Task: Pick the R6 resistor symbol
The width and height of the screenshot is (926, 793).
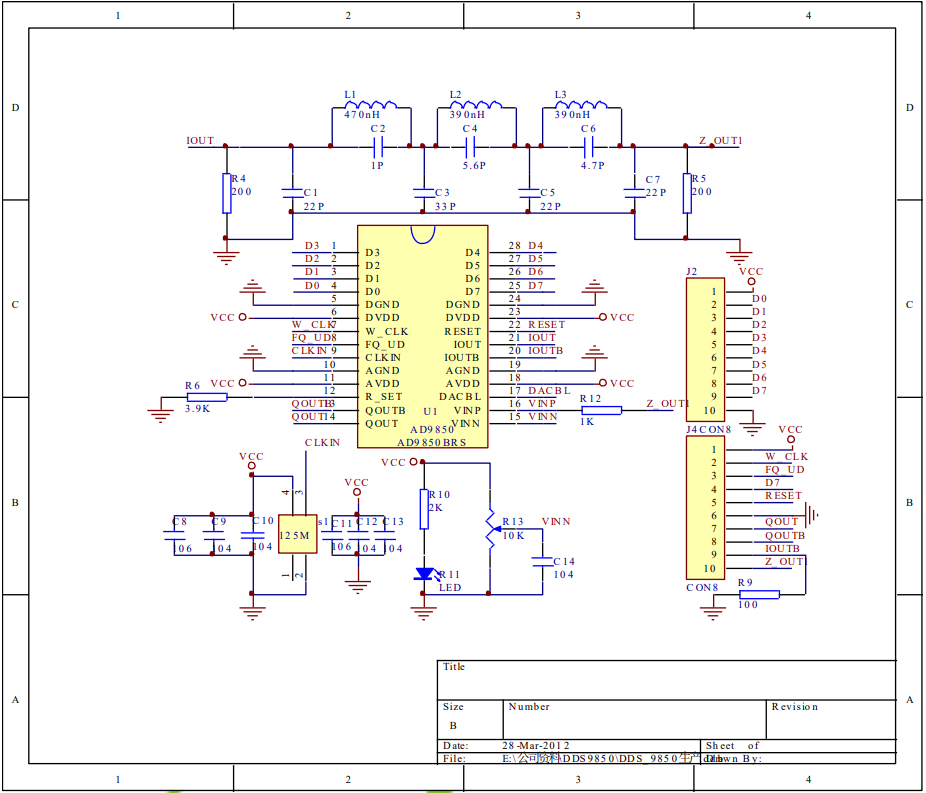Action: 207,397
